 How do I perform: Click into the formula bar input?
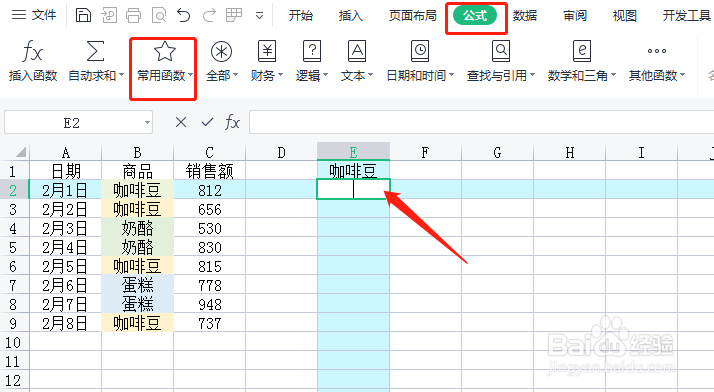[481, 122]
